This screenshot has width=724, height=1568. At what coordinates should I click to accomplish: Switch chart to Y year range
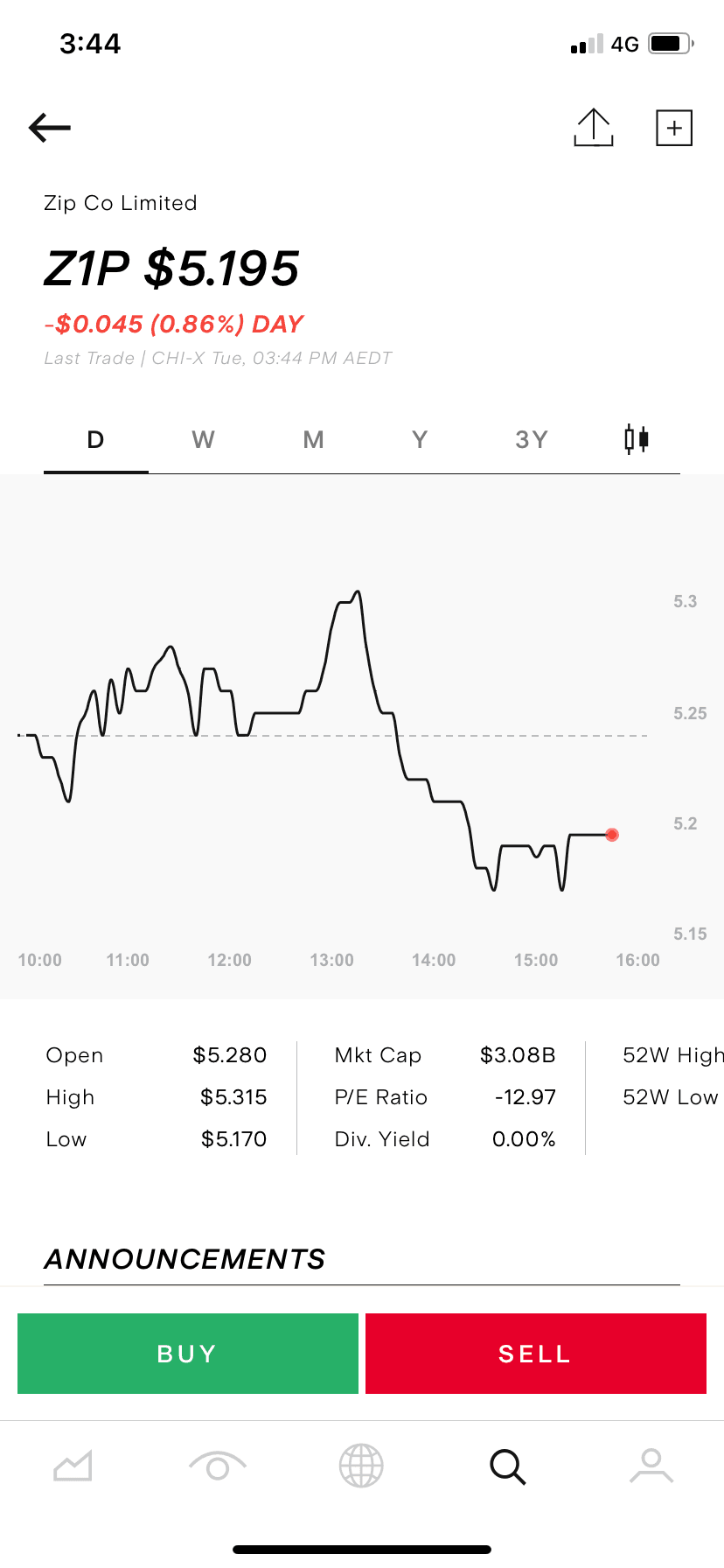[420, 439]
